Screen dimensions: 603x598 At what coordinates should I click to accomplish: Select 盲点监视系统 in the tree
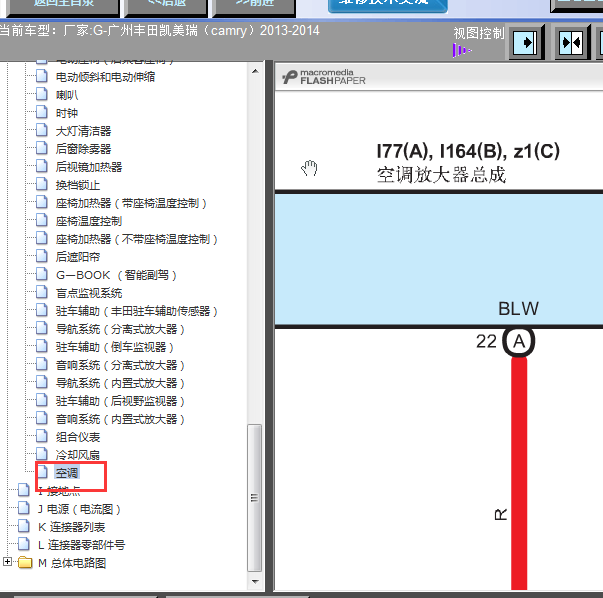[89, 293]
